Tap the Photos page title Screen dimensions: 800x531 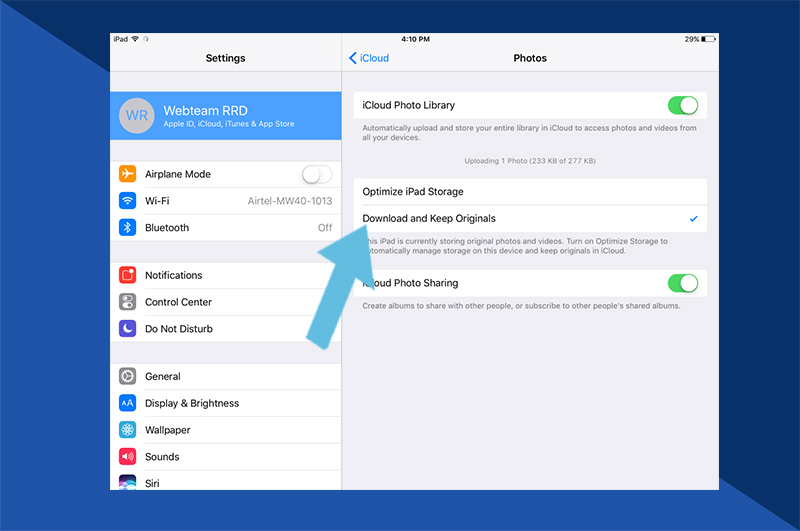[530, 58]
